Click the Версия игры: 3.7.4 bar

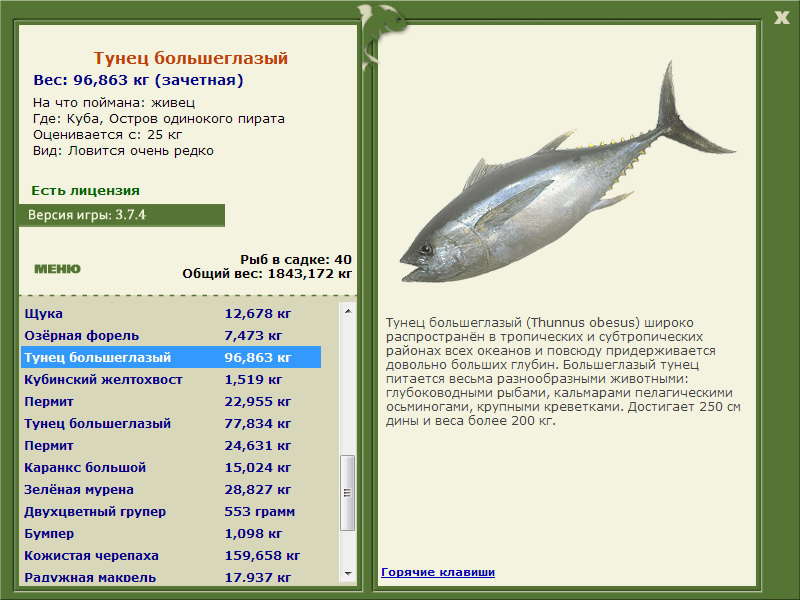121,215
